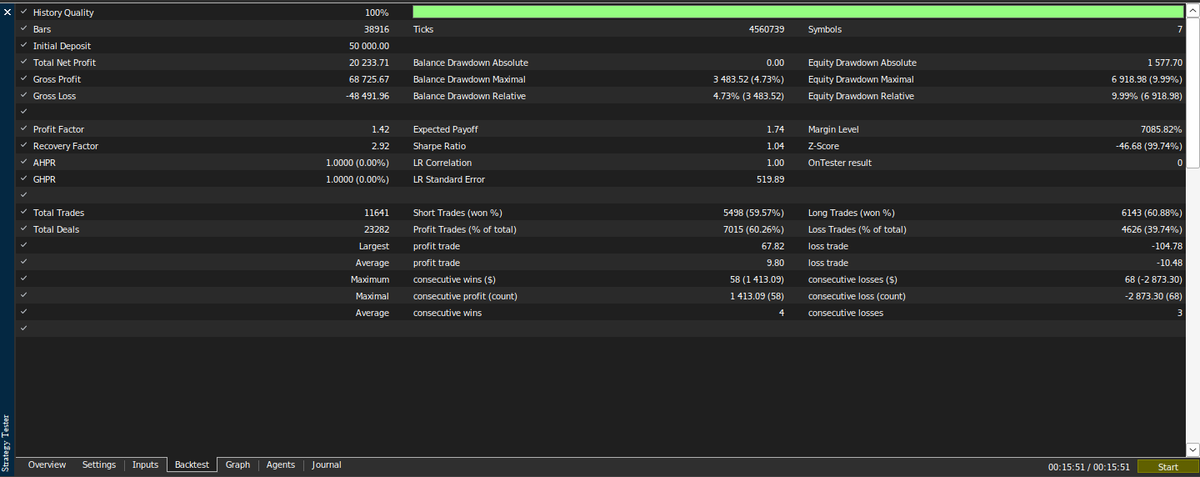Click the Total Net Profit value 20 233.71

(369, 63)
